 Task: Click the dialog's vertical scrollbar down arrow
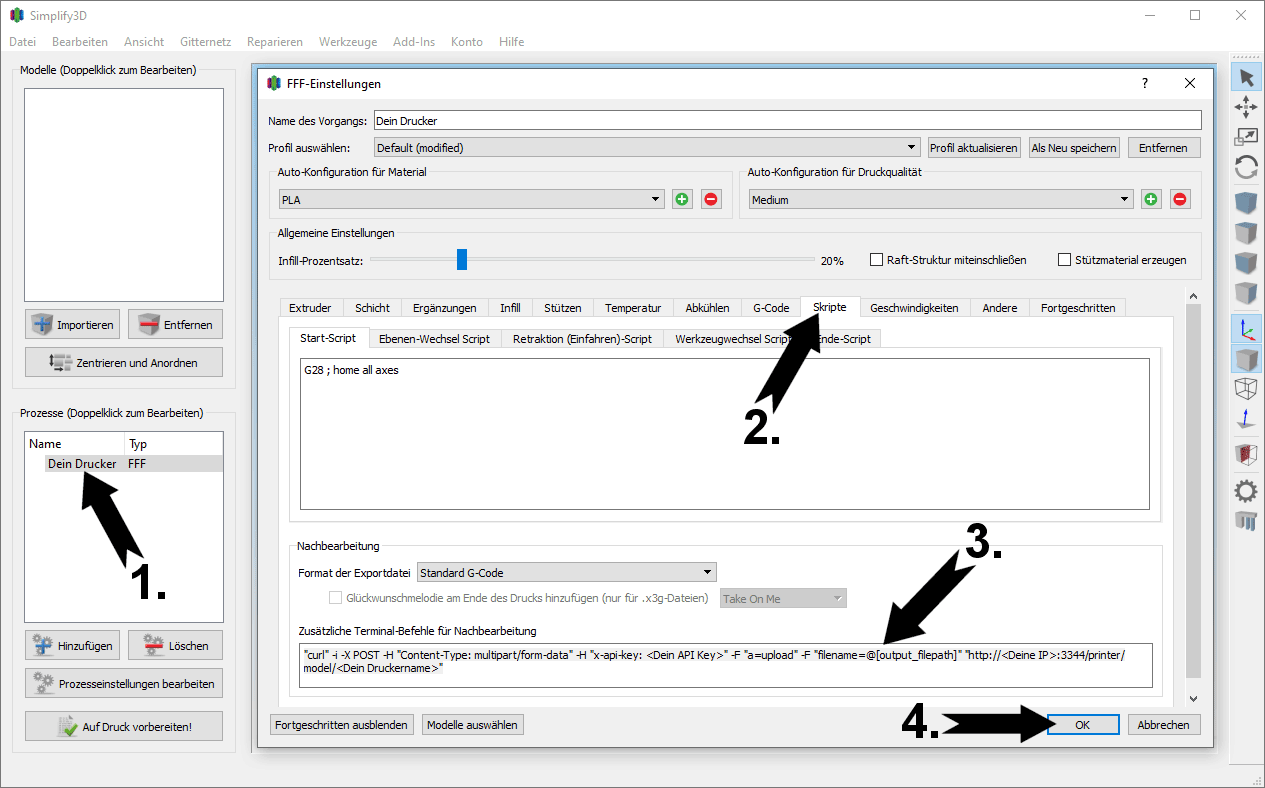pyautogui.click(x=1191, y=697)
